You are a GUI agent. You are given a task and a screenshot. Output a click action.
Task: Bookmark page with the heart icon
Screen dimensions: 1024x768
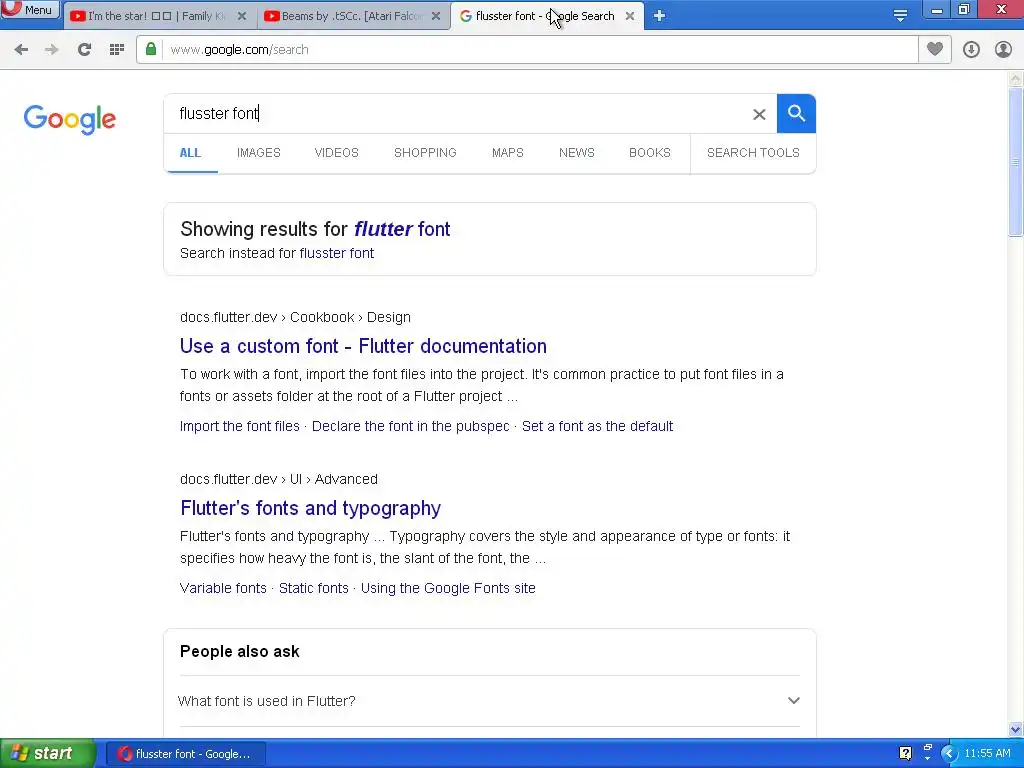pyautogui.click(x=935, y=49)
